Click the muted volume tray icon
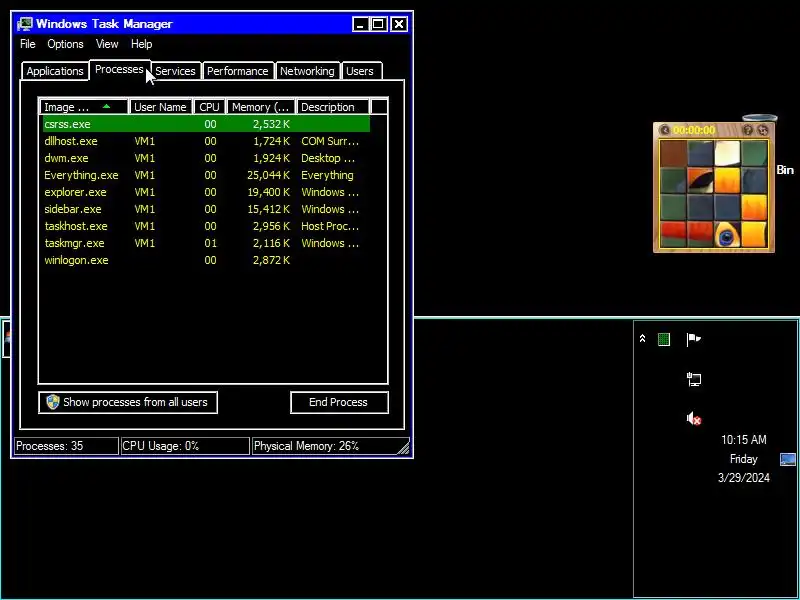The image size is (800, 600). coord(694,419)
